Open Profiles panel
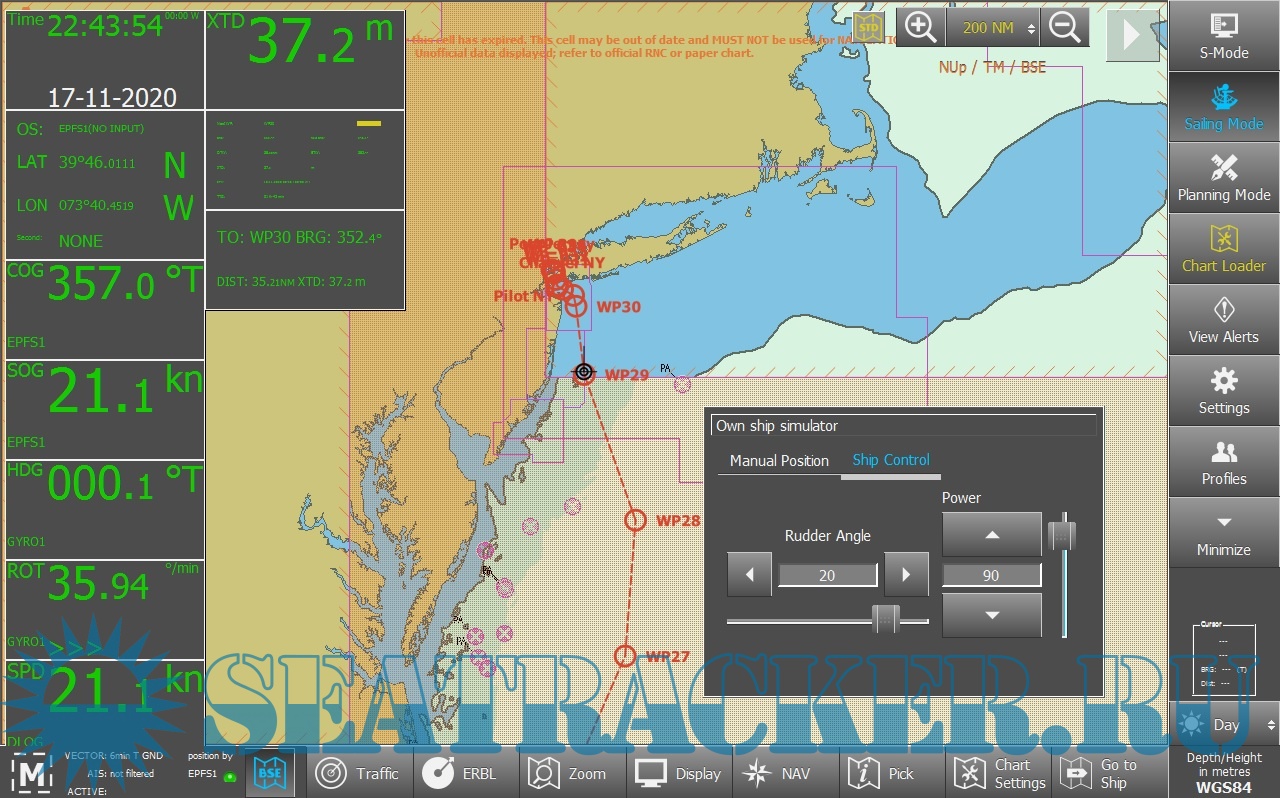Viewport: 1280px width, 798px height. coord(1224,462)
